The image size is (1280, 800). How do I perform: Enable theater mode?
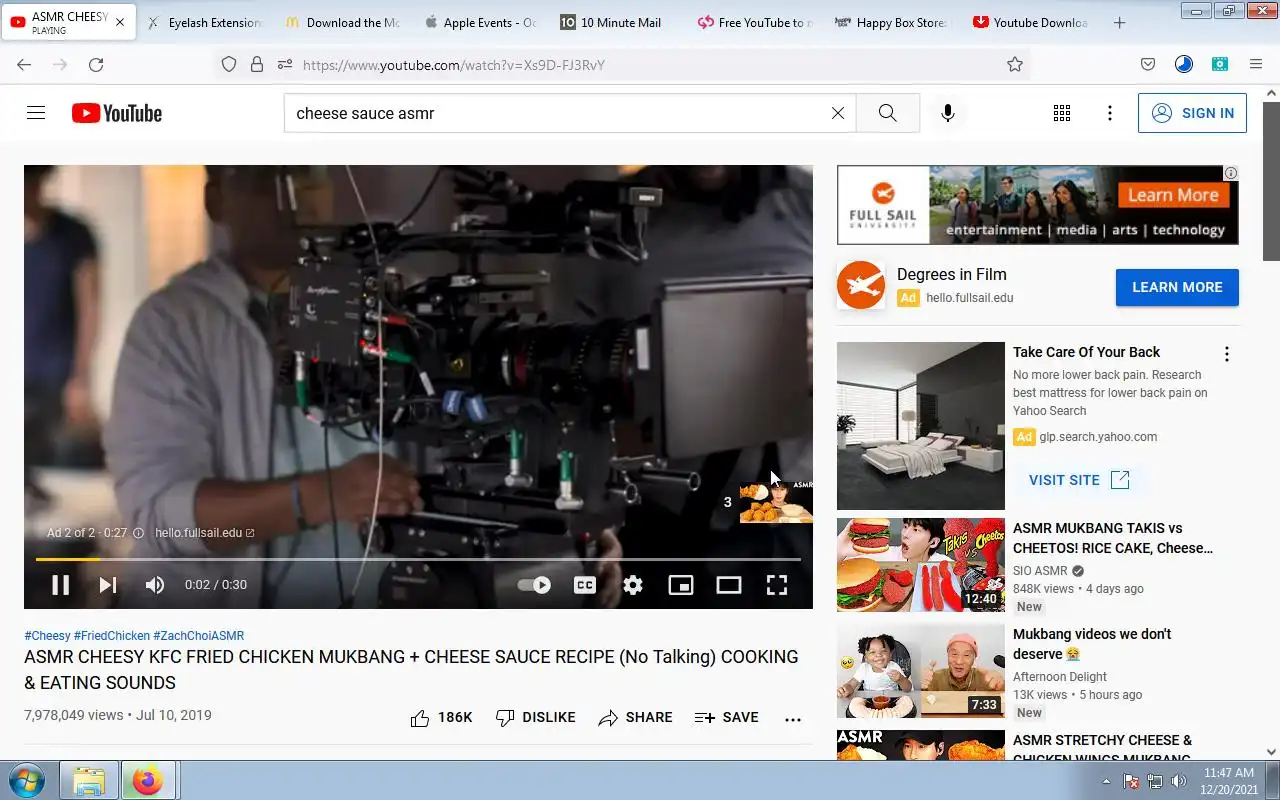coord(729,585)
